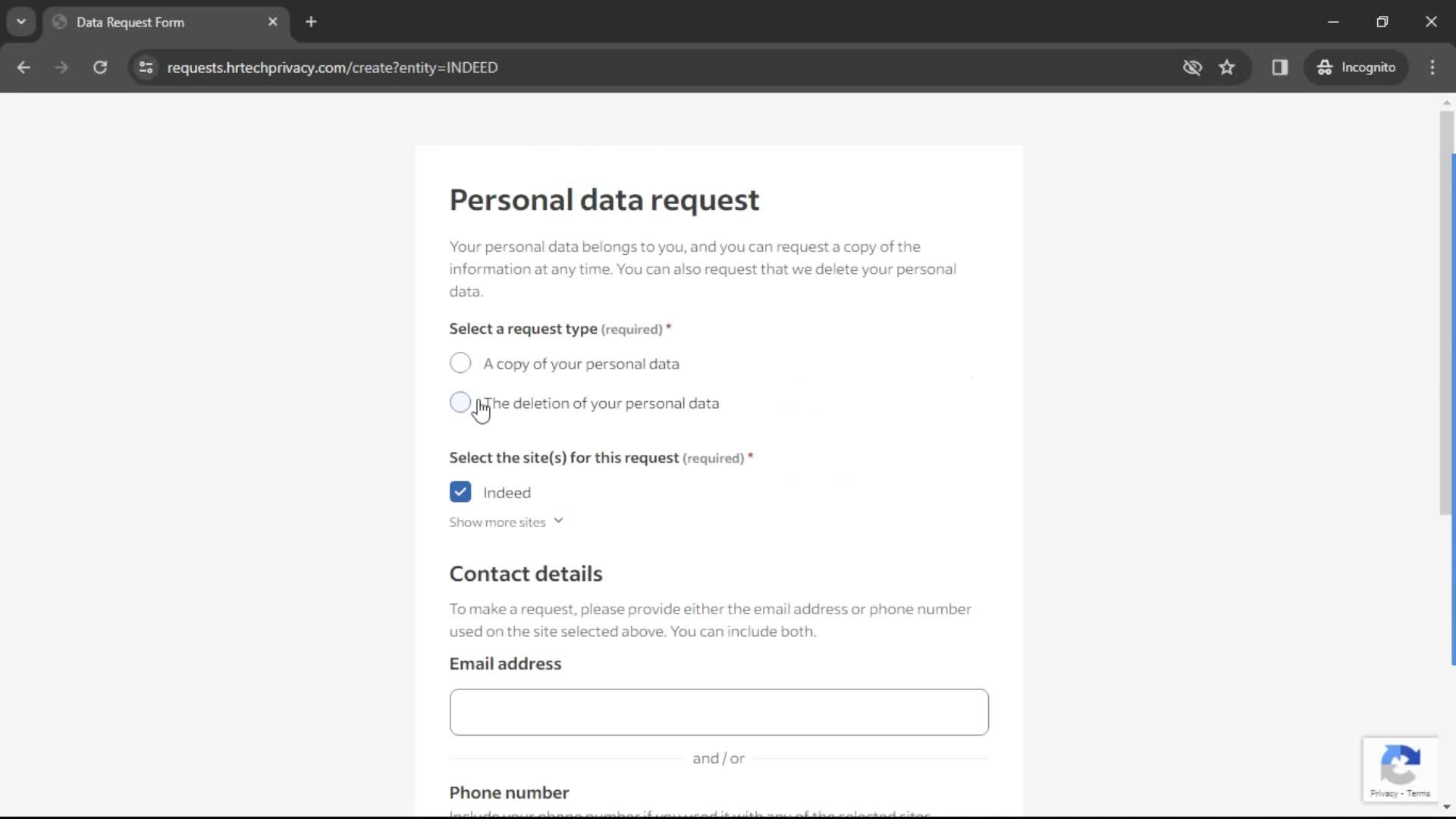Toggle the Indeed site checkbox
The width and height of the screenshot is (1456, 819).
click(x=460, y=492)
